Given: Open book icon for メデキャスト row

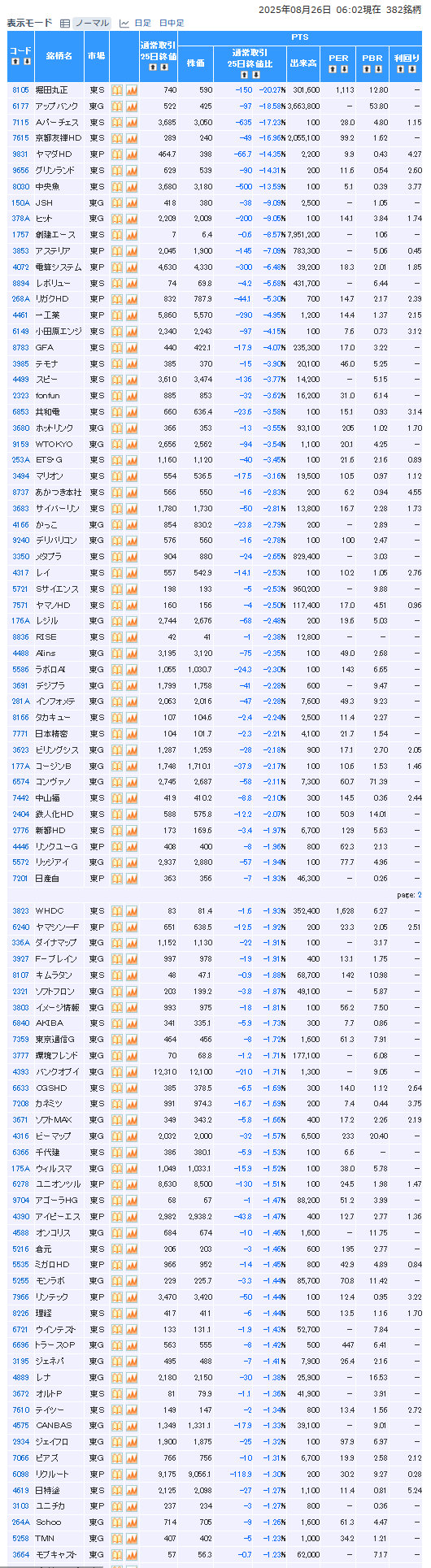Looking at the screenshot, I should click(x=116, y=1554).
